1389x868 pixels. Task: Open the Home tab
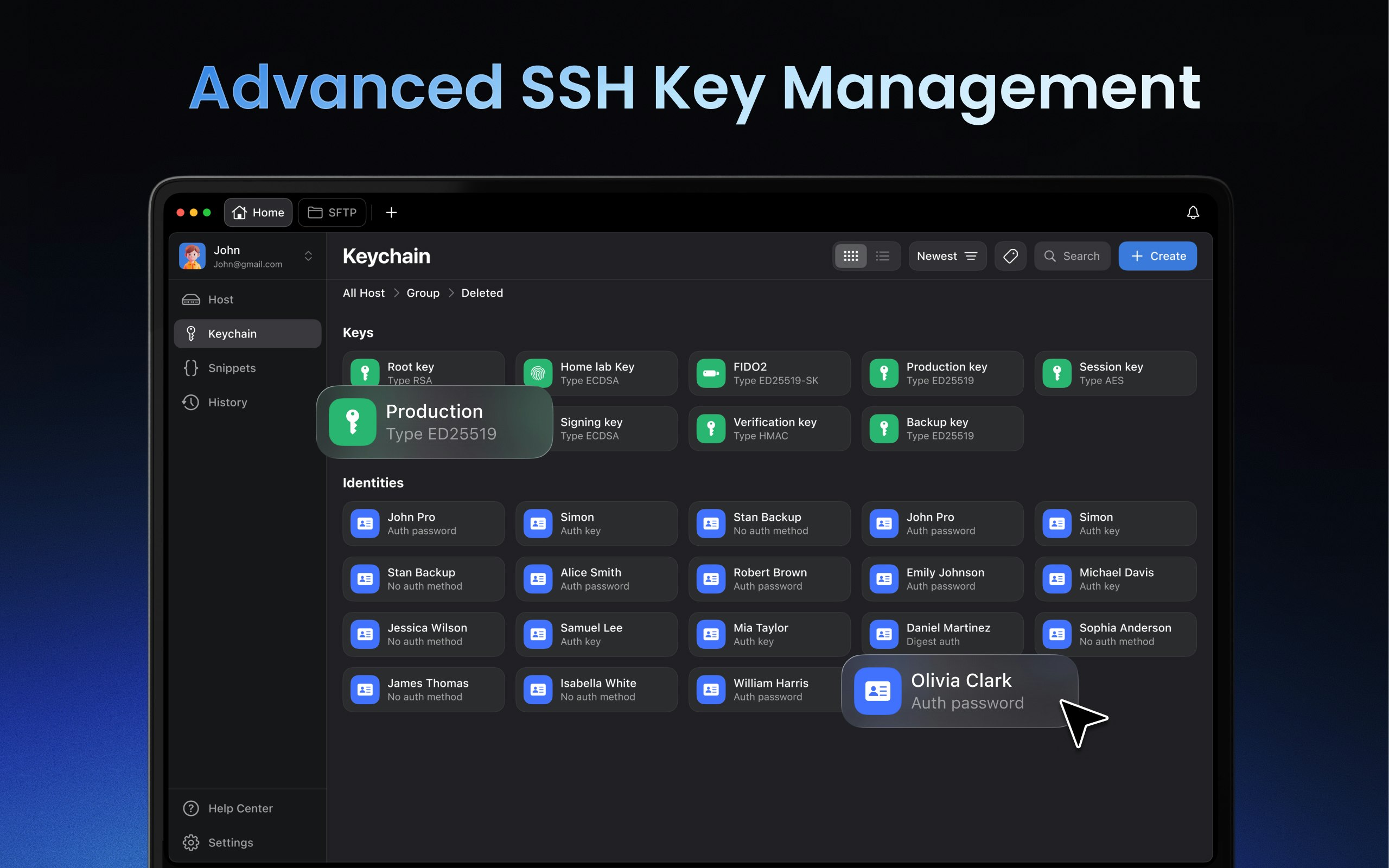(x=258, y=213)
